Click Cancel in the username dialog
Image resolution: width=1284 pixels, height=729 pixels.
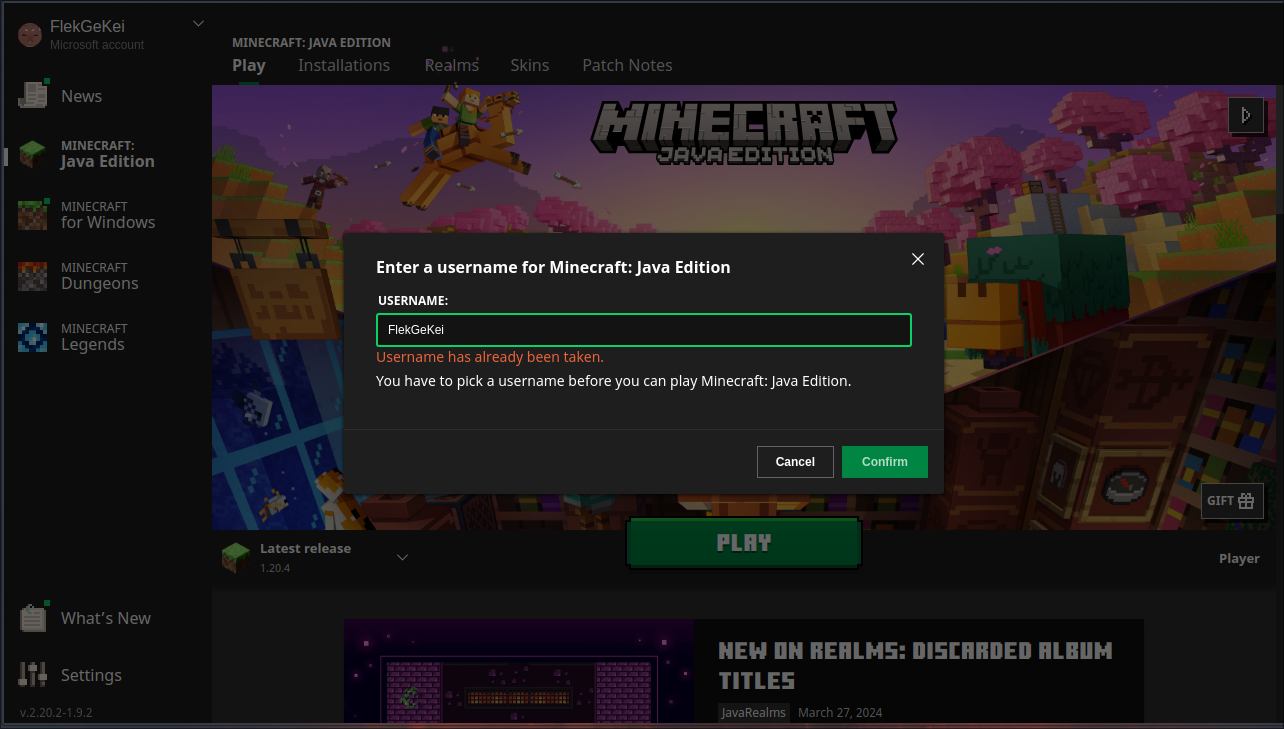point(795,461)
